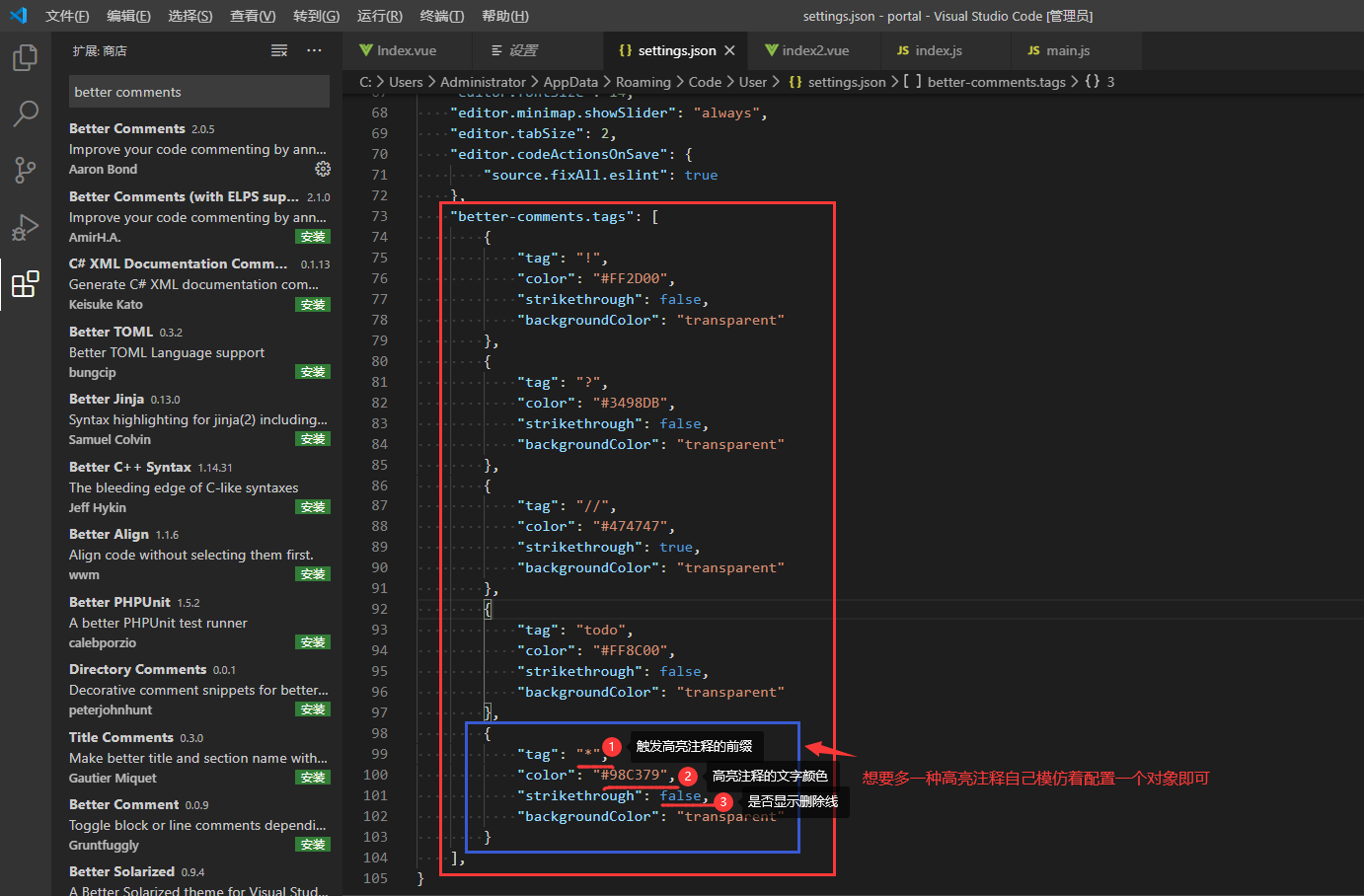Viewport: 1364px width, 896px height.
Task: Open the Run and Debug view
Action: [x=25, y=227]
